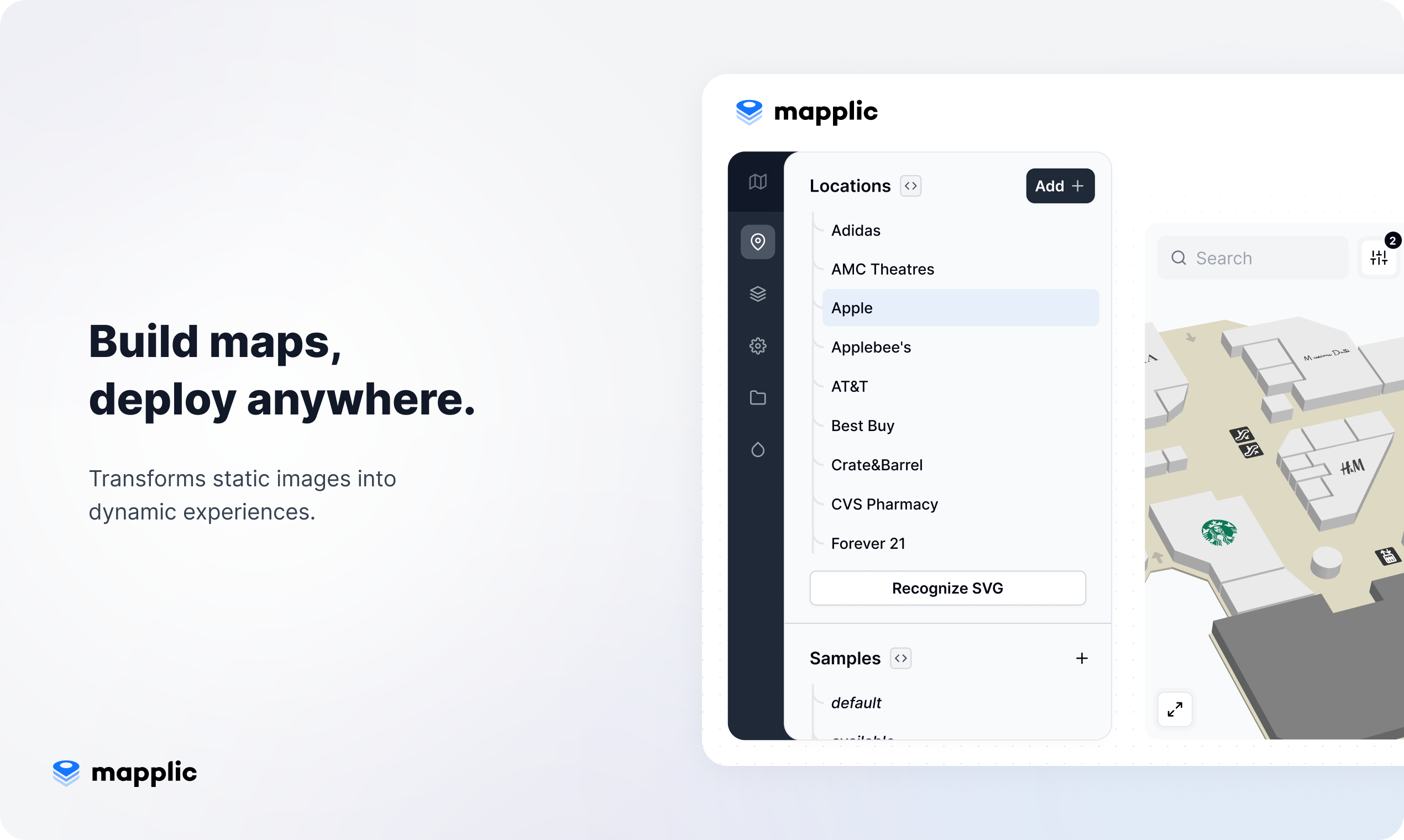Select the location pin icon

[757, 242]
